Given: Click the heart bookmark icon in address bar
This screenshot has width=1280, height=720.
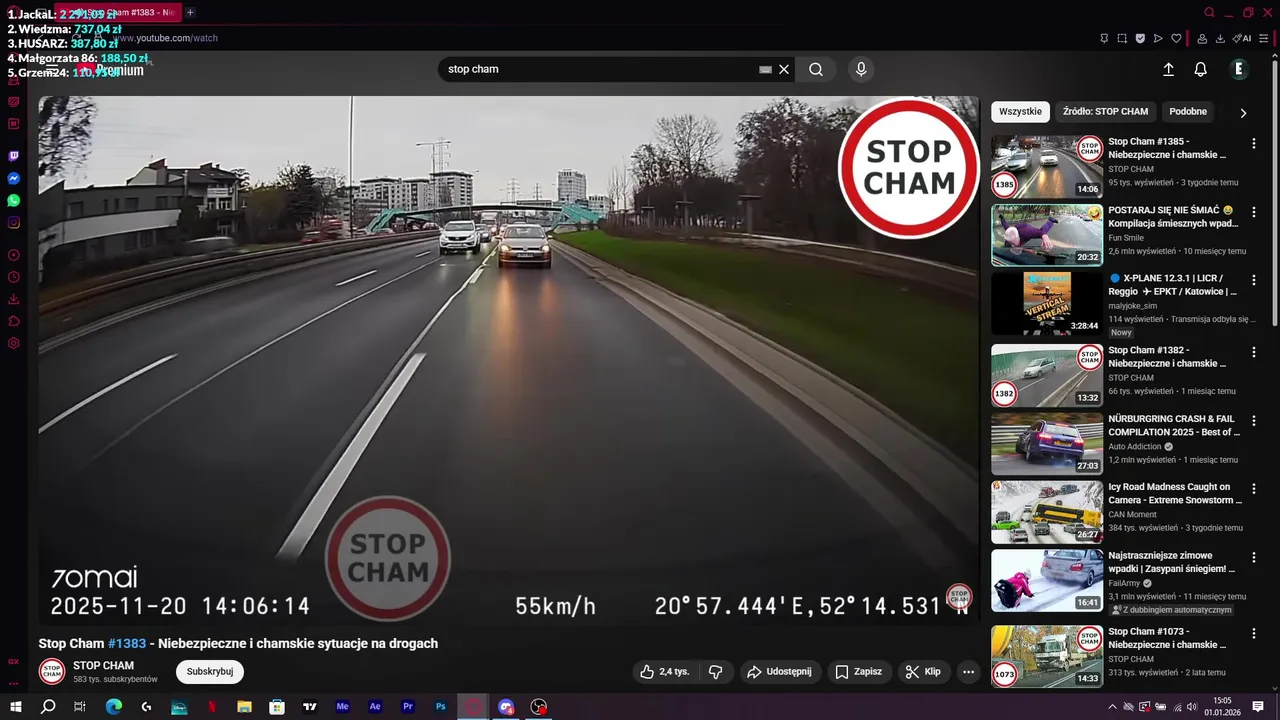Looking at the screenshot, I should 1176,38.
